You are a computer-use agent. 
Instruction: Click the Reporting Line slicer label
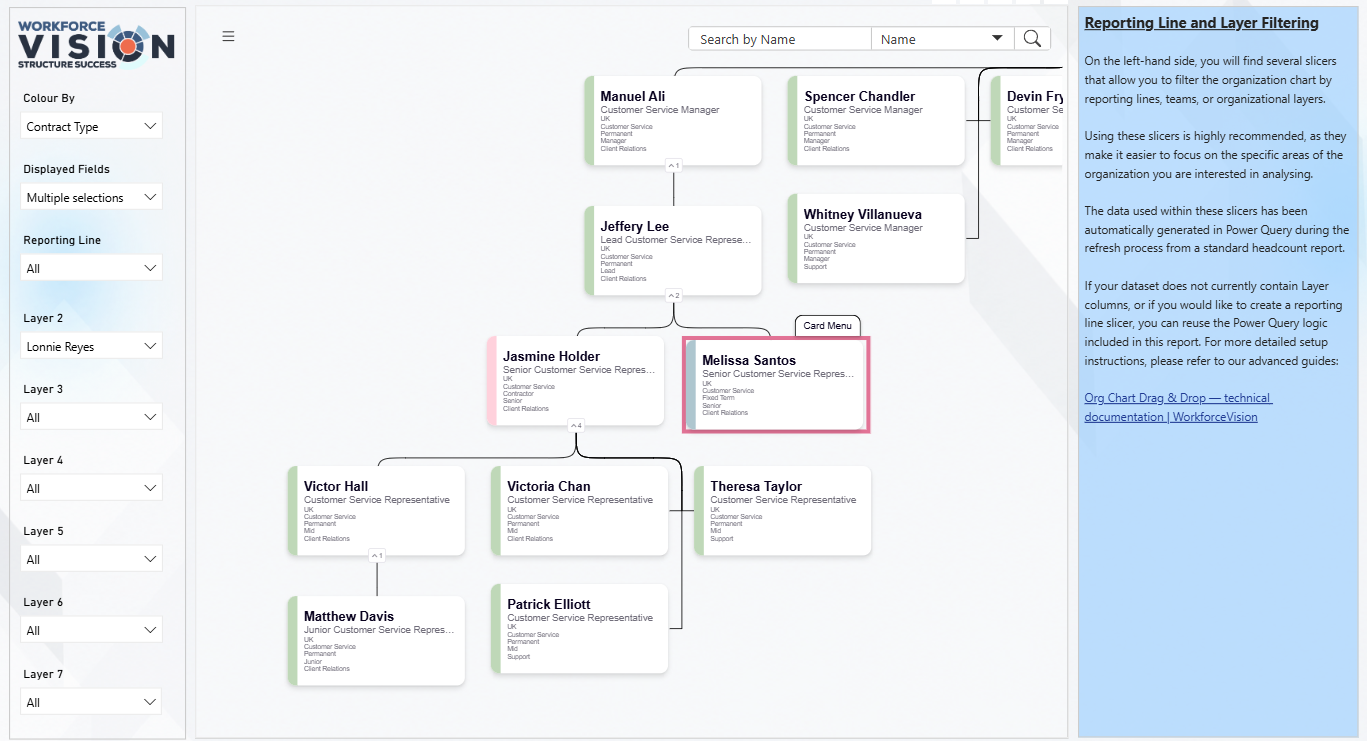(63, 240)
